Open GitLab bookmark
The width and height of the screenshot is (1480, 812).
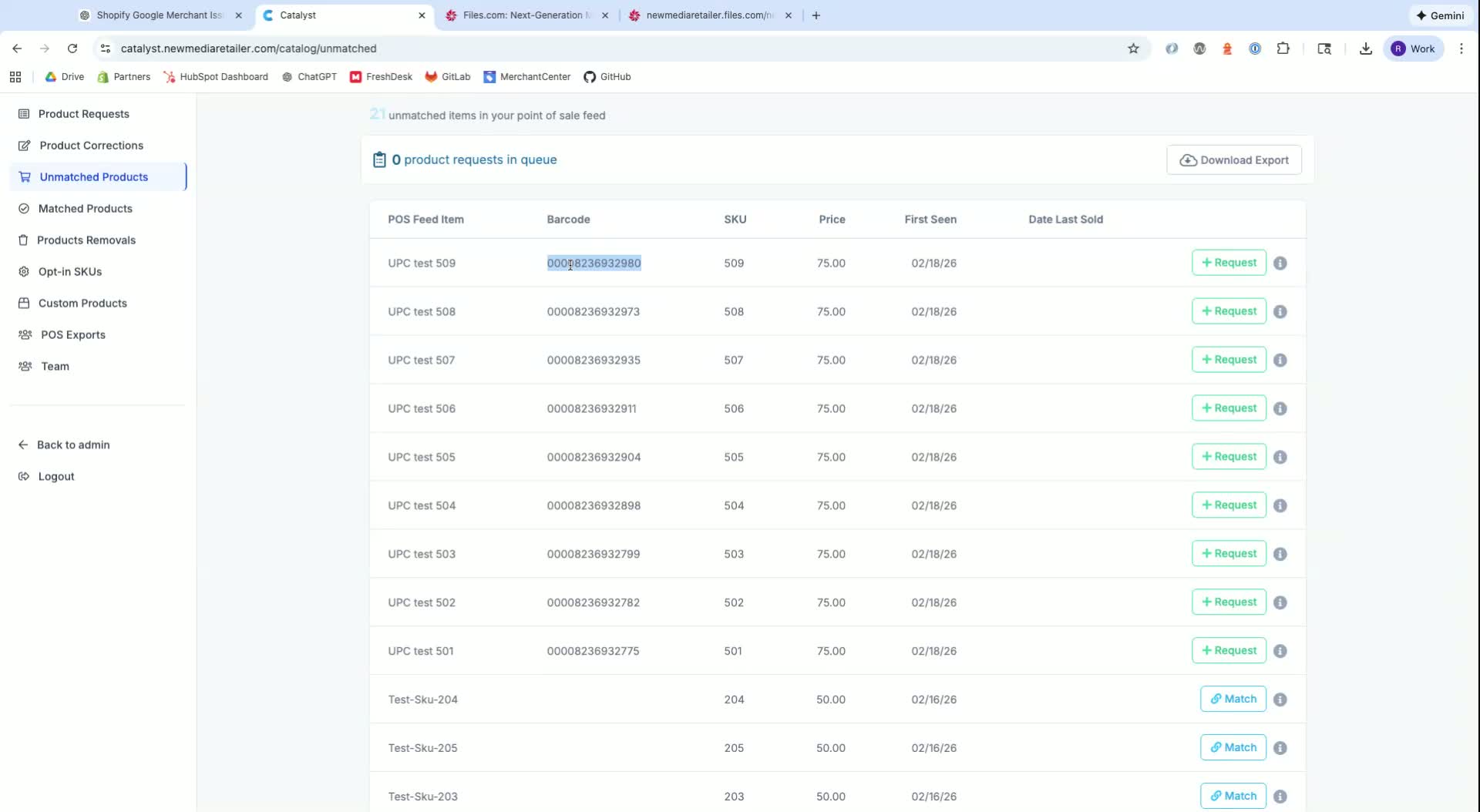[x=448, y=77]
